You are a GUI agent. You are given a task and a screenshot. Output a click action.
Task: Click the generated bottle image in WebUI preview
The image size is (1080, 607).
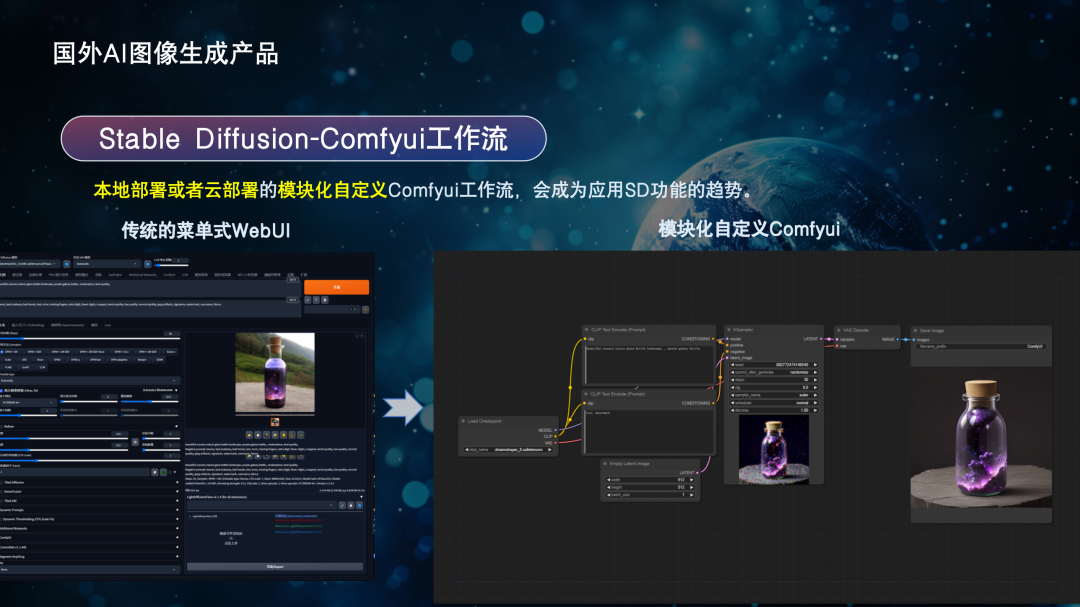275,372
